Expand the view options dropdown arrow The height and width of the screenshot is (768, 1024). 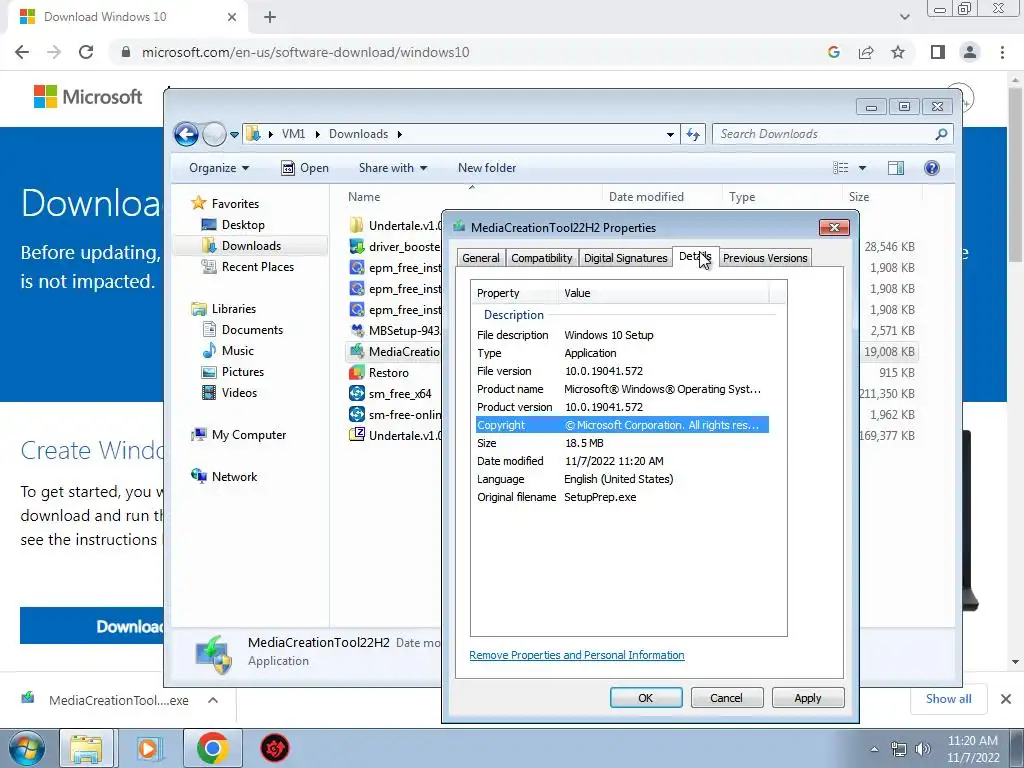pos(862,168)
